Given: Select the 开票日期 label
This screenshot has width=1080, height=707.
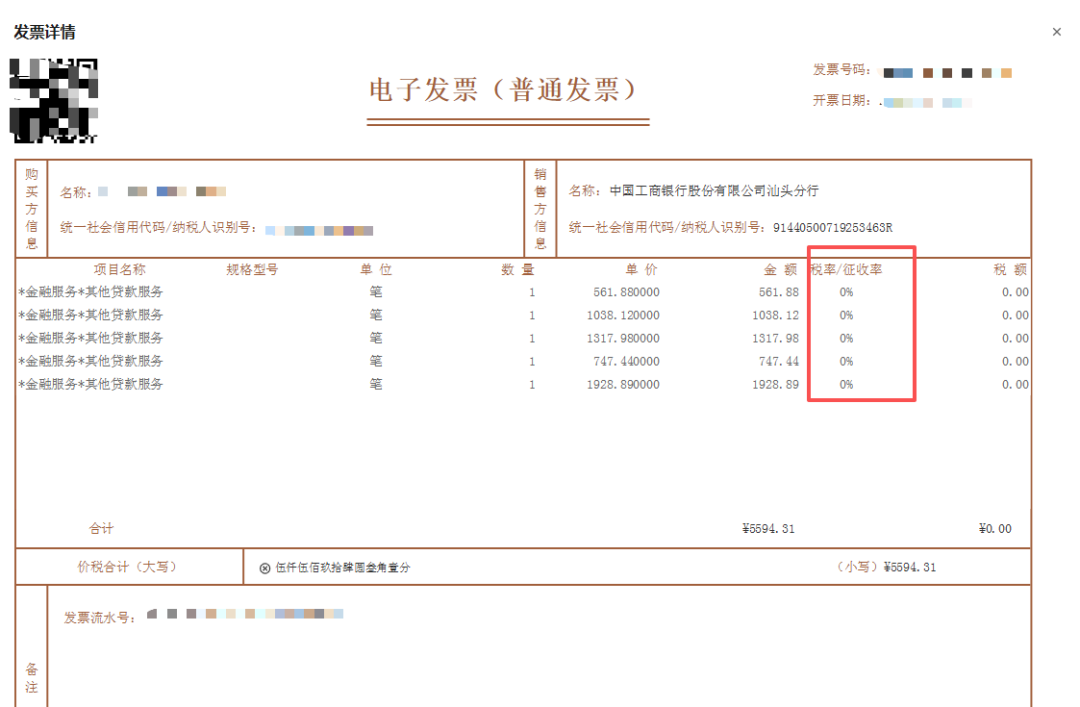Looking at the screenshot, I should tap(841, 101).
